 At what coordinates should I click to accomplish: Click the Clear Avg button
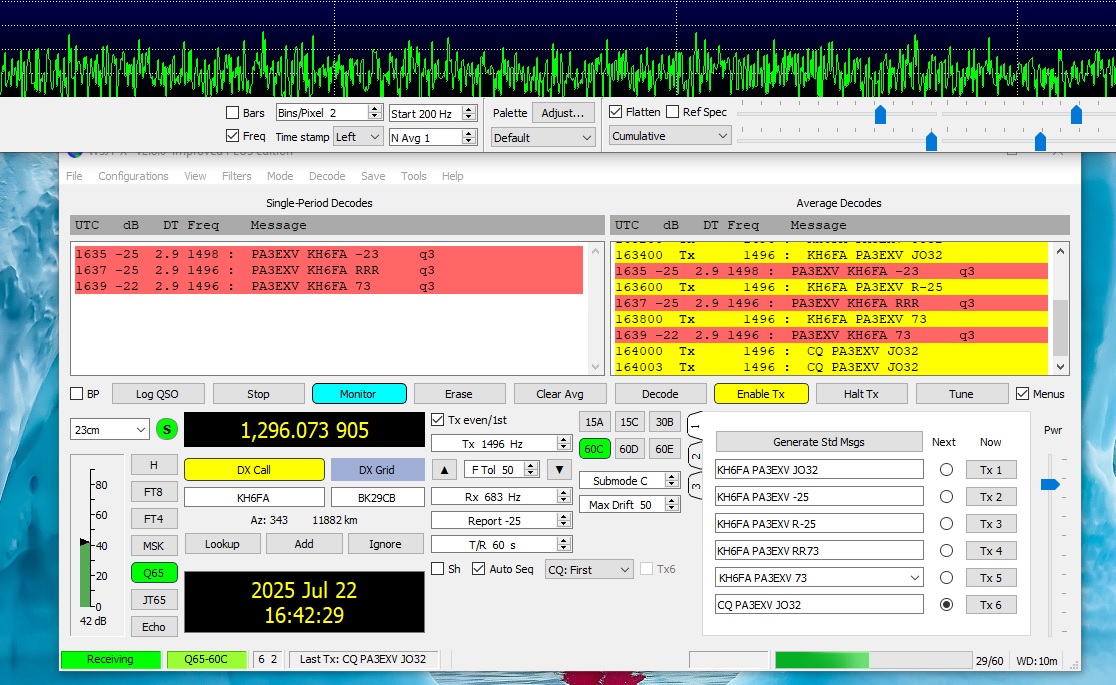(559, 394)
